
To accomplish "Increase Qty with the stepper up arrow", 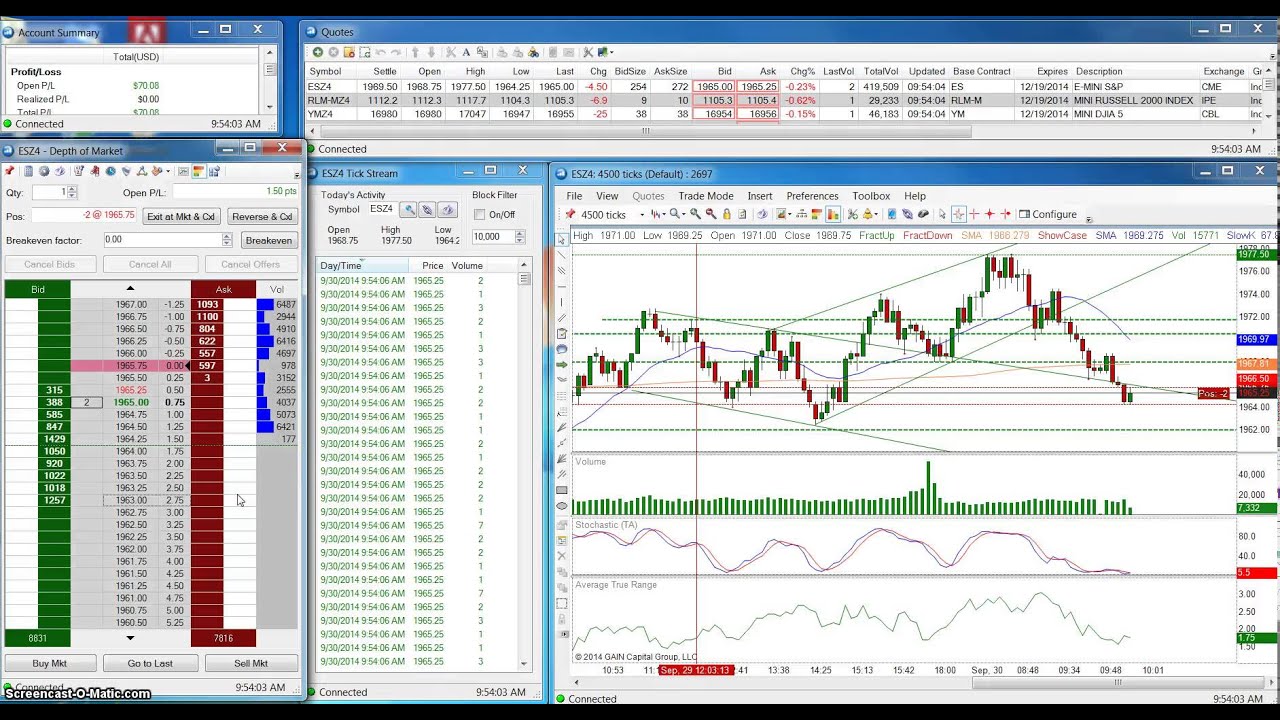I will (x=73, y=188).
